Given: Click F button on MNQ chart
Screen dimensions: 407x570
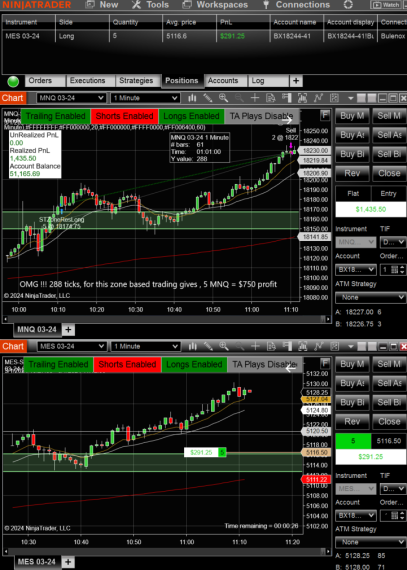Looking at the screenshot, I should pyautogui.click(x=325, y=116).
